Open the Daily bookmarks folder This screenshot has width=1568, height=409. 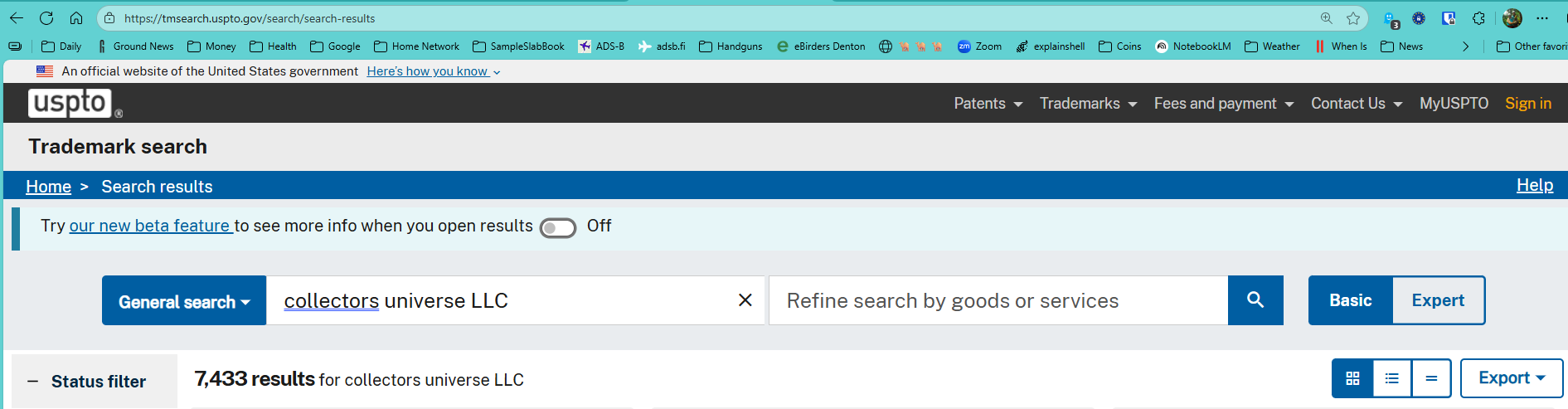coord(61,46)
